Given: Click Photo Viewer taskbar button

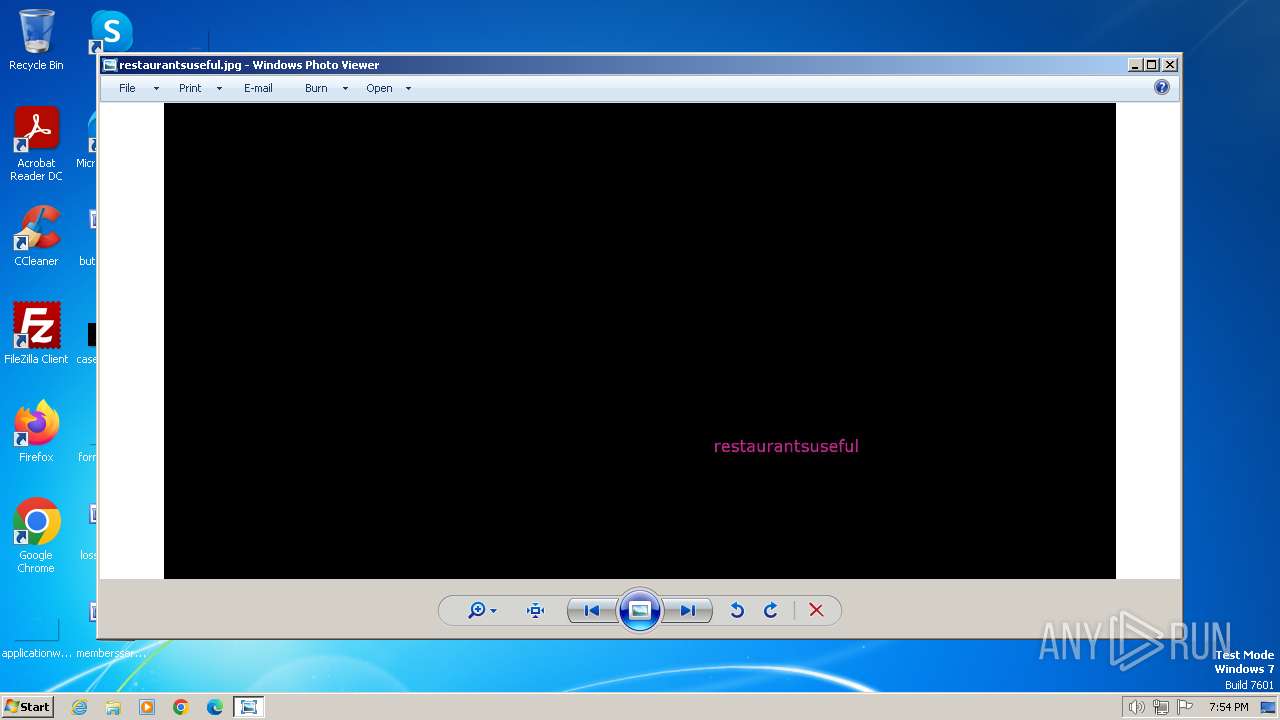Looking at the screenshot, I should pos(248,707).
